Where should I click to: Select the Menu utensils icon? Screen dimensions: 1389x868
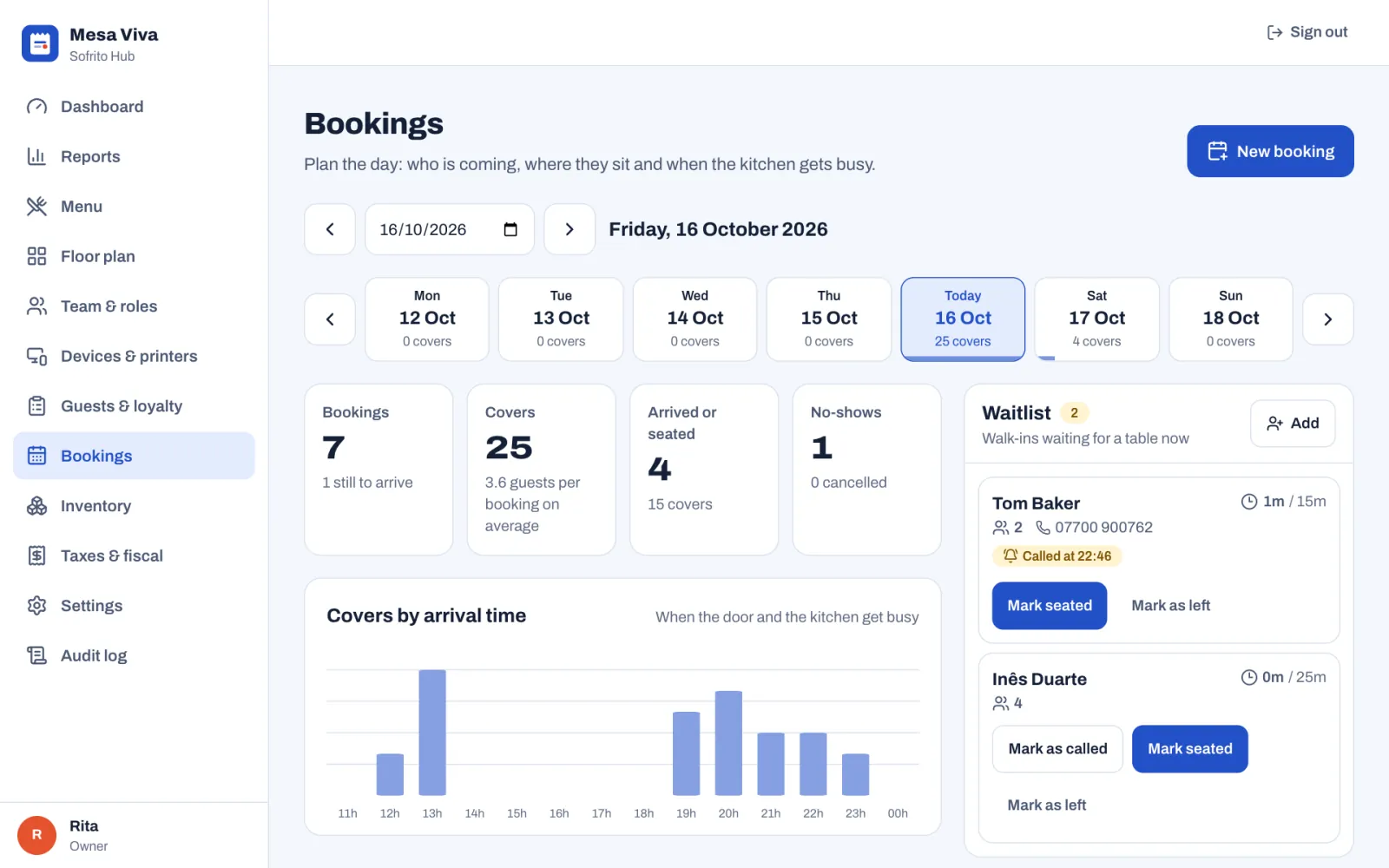pyautogui.click(x=36, y=207)
